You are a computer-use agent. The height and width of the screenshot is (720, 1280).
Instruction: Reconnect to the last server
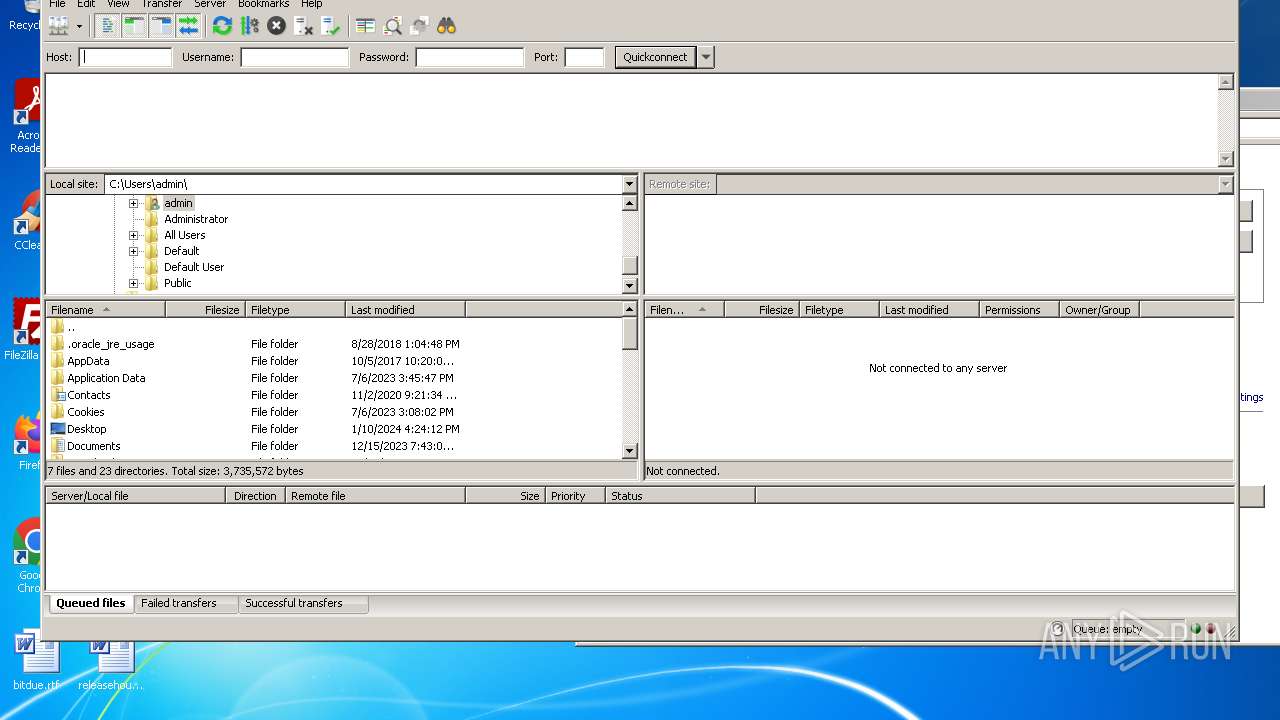pos(330,26)
